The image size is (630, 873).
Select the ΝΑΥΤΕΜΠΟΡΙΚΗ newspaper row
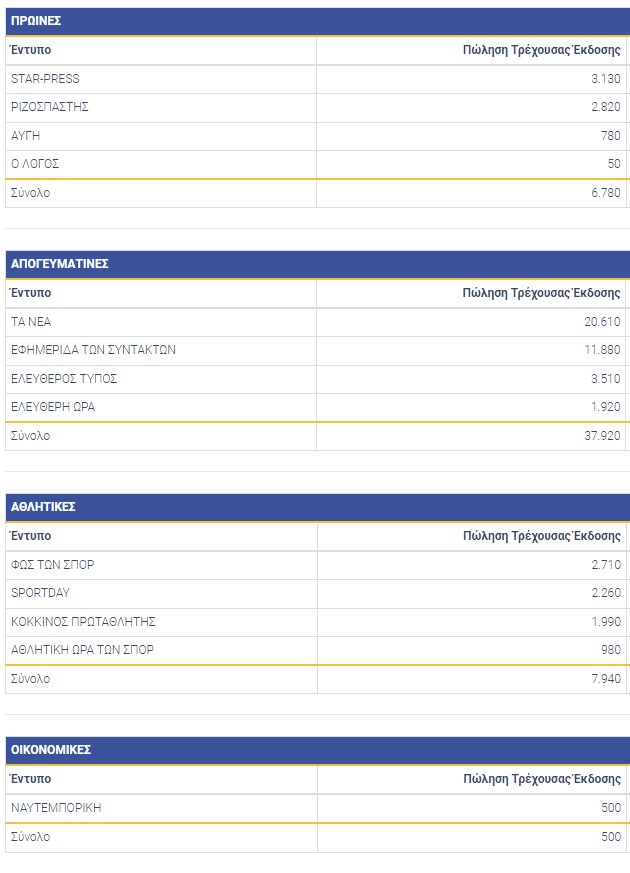tap(56, 808)
